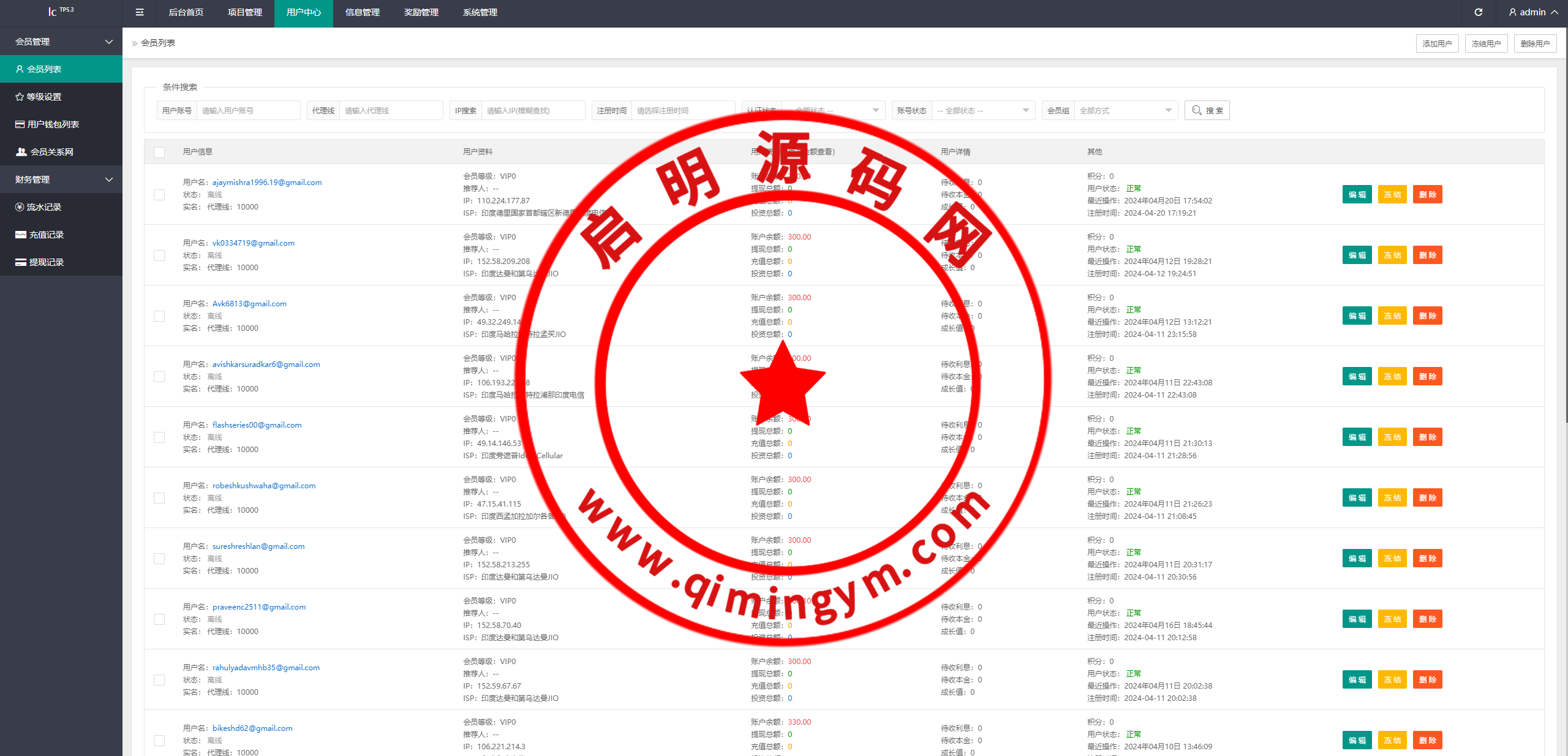Click the sidebar collapse hamburger icon
Image resolution: width=1568 pixels, height=756 pixels.
(140, 12)
